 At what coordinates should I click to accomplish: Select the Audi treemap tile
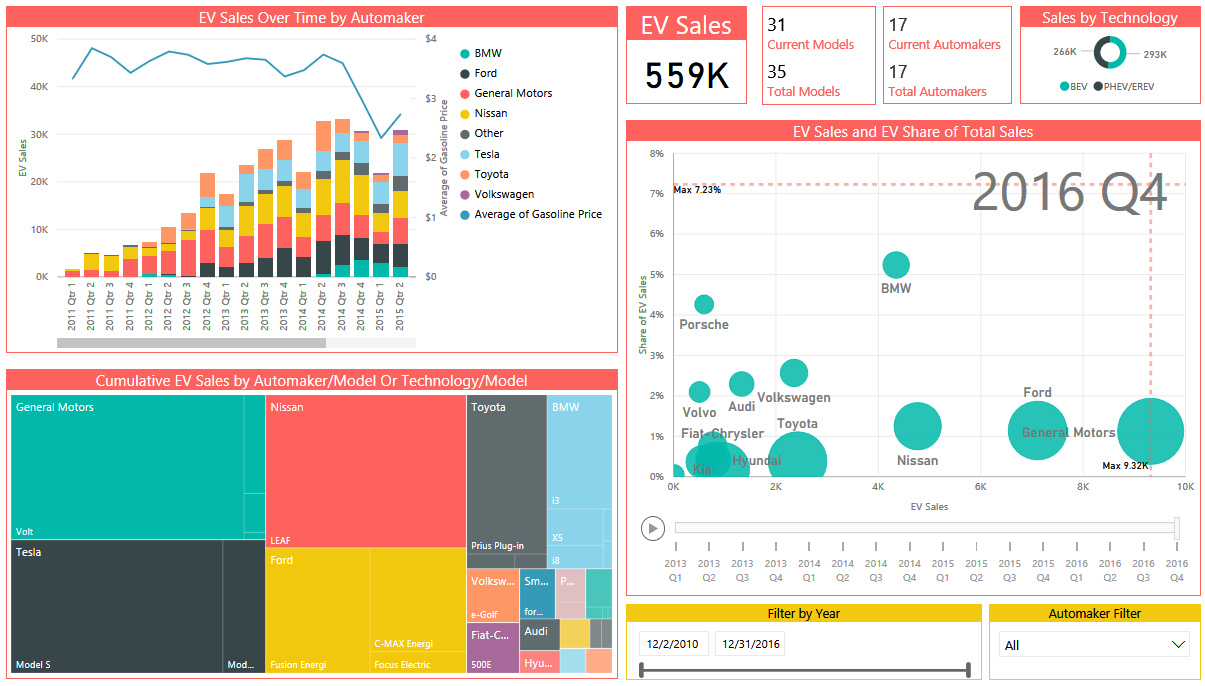[539, 633]
